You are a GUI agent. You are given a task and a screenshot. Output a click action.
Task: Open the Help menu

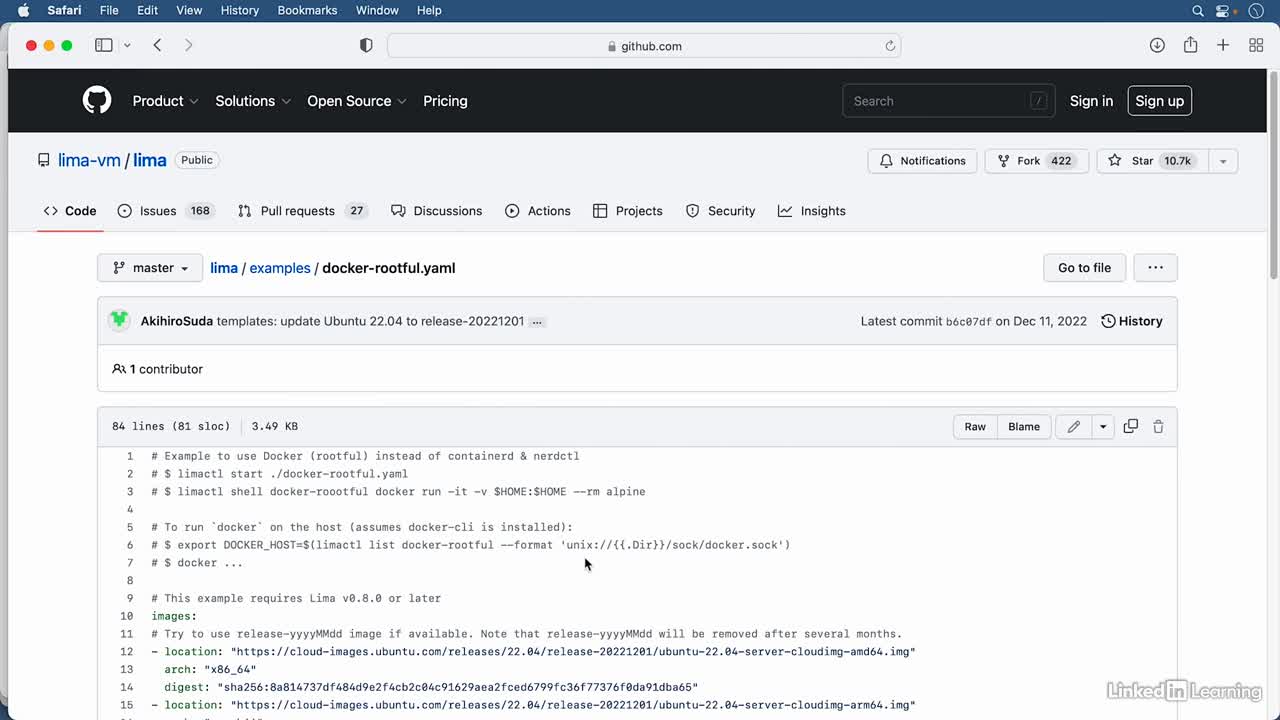(429, 10)
